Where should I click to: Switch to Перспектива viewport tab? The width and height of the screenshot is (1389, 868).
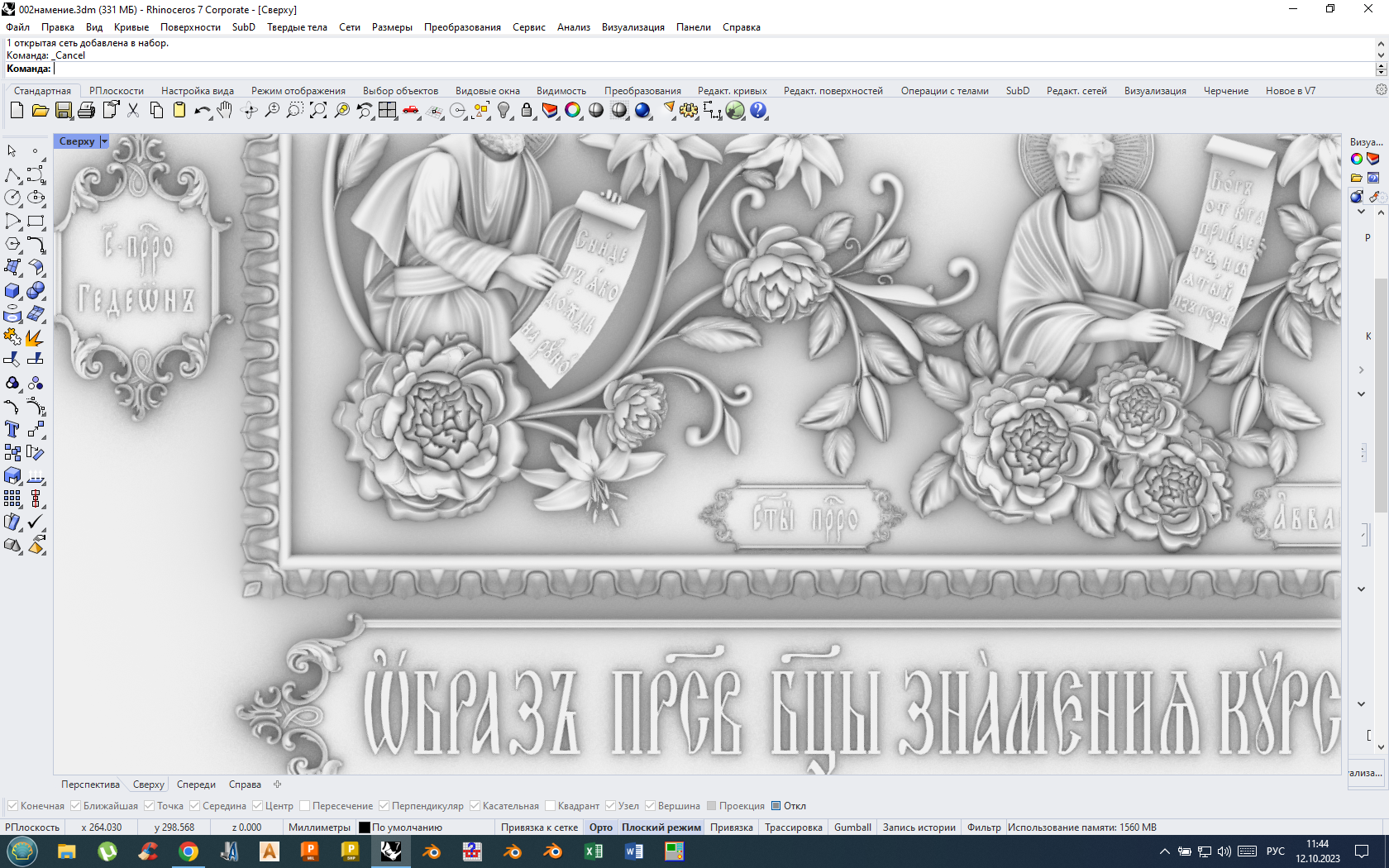pos(90,785)
